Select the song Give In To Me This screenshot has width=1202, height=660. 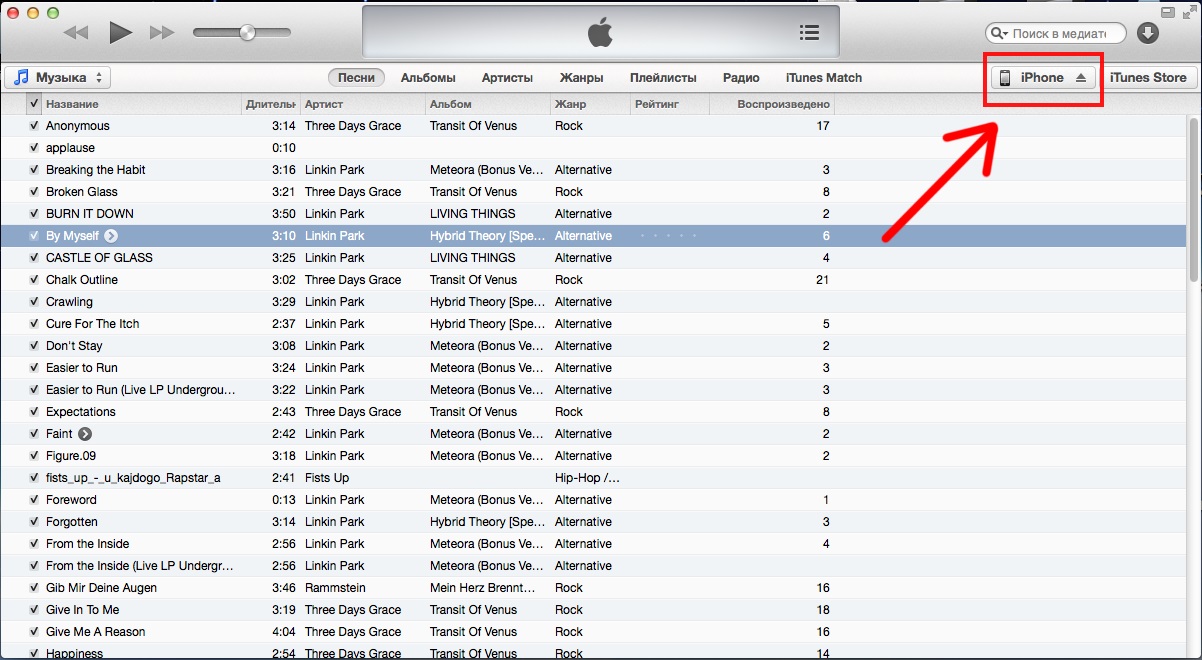pos(82,610)
